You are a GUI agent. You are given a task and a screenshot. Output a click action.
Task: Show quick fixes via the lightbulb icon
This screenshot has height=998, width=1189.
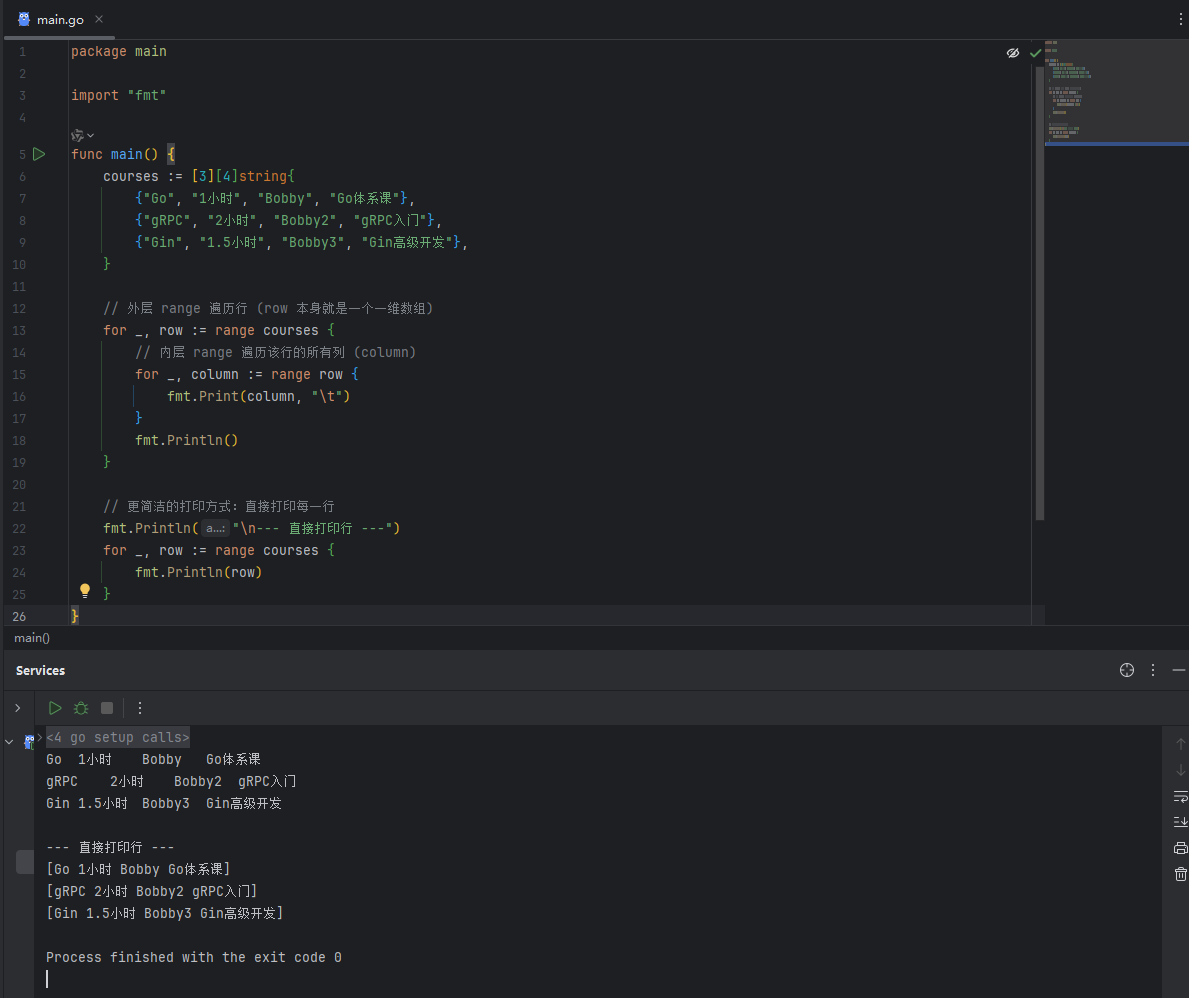click(85, 591)
